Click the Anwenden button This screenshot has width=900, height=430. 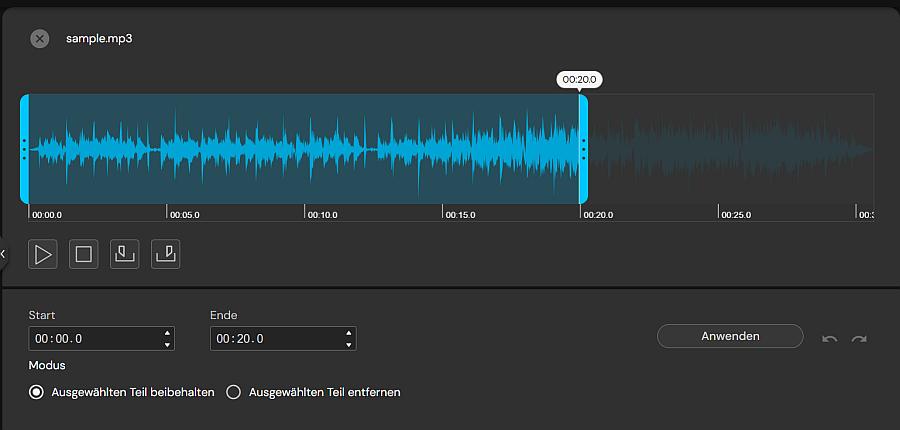coord(730,336)
